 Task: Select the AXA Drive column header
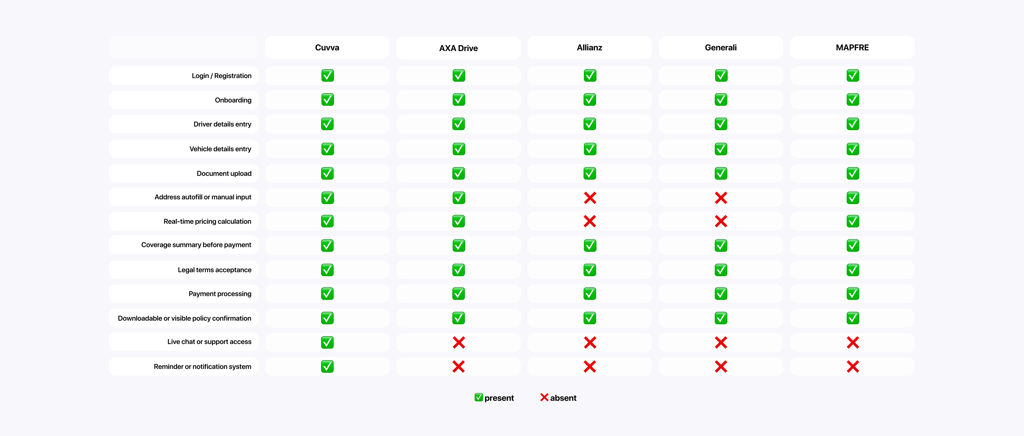[458, 48]
